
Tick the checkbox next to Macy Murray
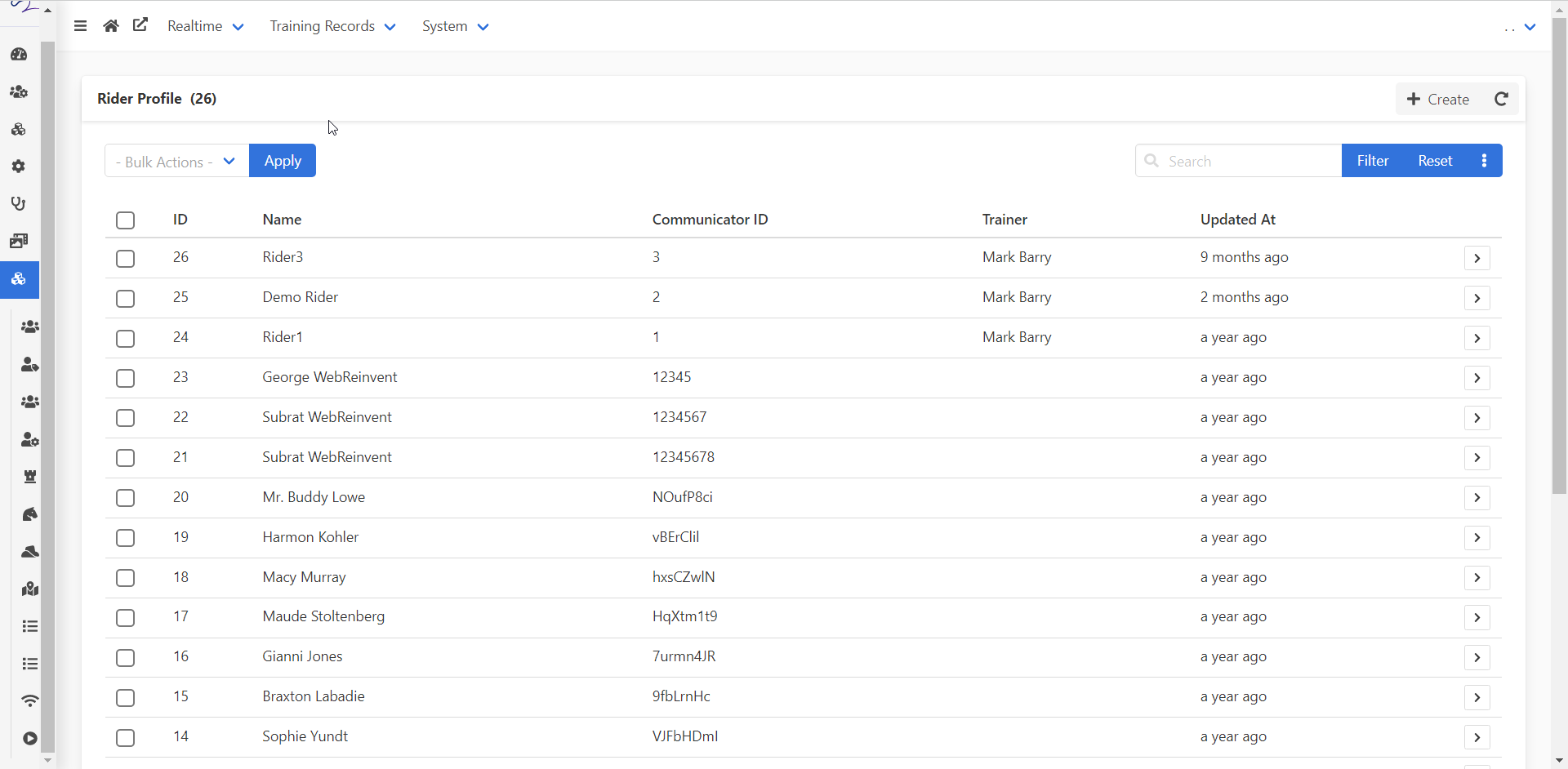pyautogui.click(x=125, y=577)
